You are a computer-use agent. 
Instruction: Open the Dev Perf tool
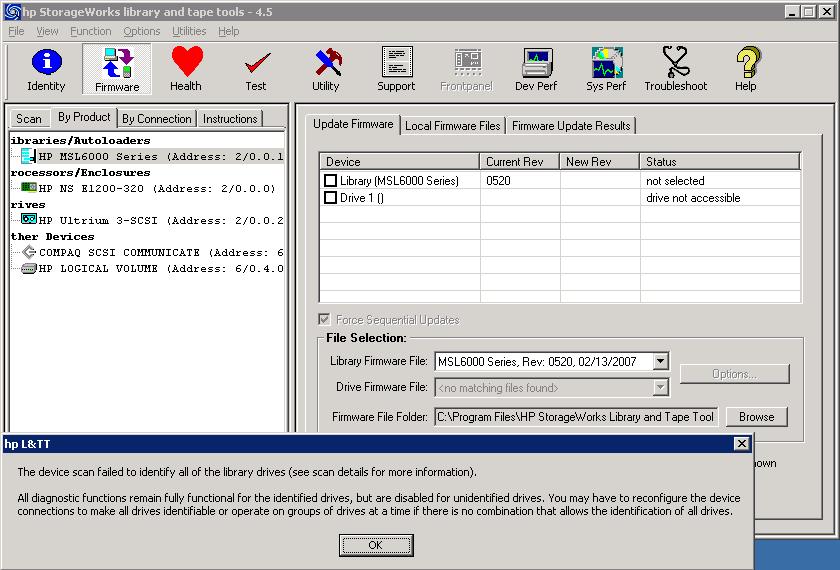click(536, 69)
